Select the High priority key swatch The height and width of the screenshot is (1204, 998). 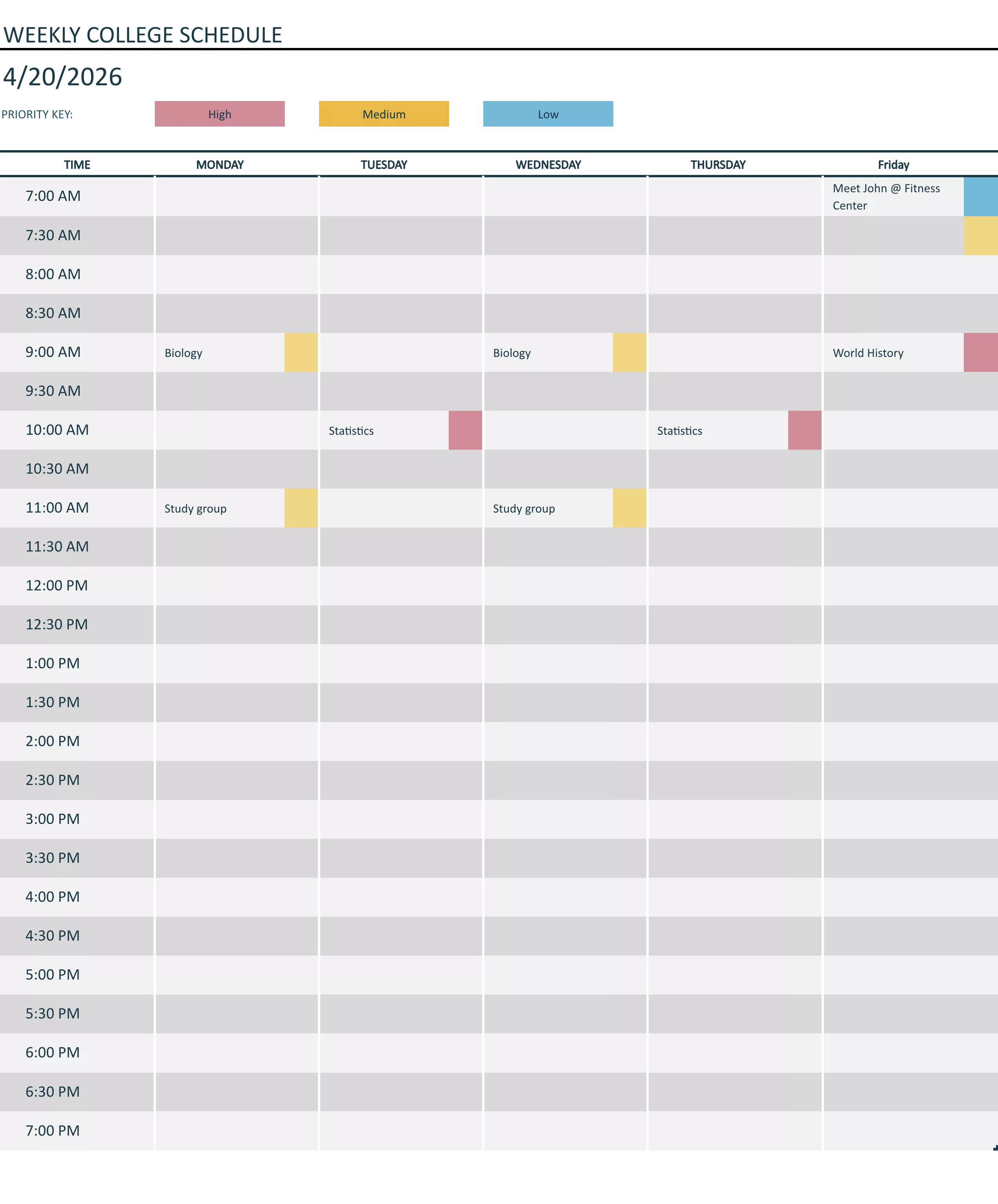click(220, 114)
